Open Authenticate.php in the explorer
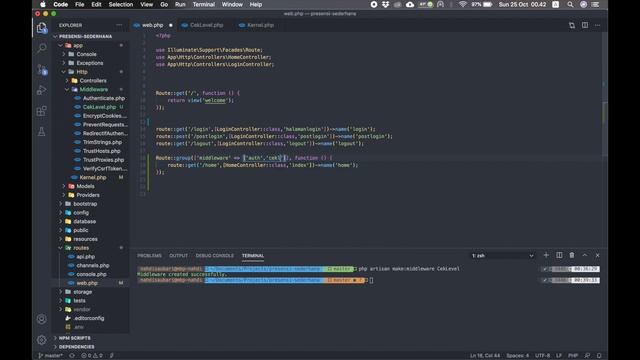The width and height of the screenshot is (640, 360). [x=104, y=98]
